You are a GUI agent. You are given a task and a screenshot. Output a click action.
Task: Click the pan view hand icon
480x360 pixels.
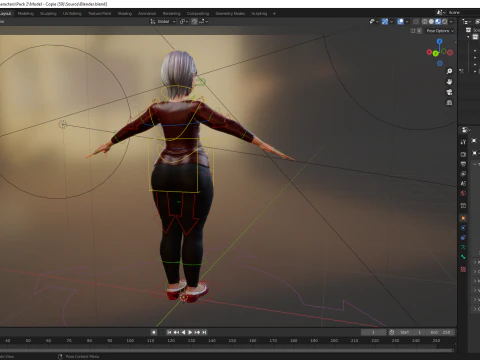coord(449,82)
